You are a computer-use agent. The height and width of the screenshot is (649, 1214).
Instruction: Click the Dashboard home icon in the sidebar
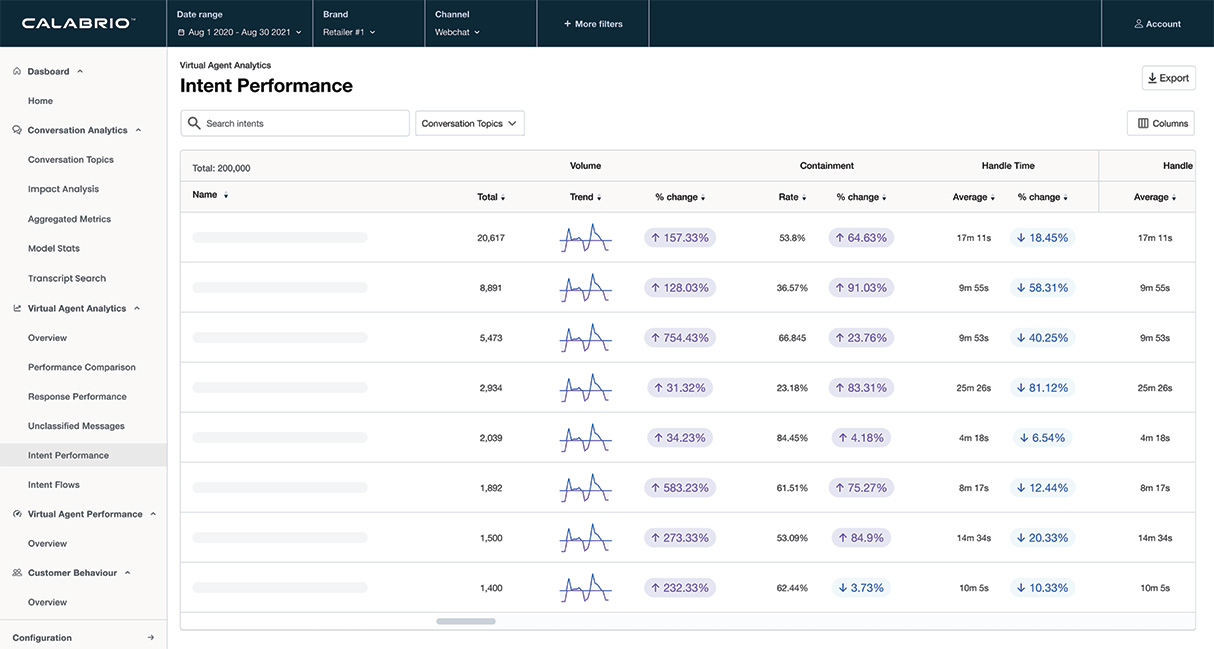point(17,72)
